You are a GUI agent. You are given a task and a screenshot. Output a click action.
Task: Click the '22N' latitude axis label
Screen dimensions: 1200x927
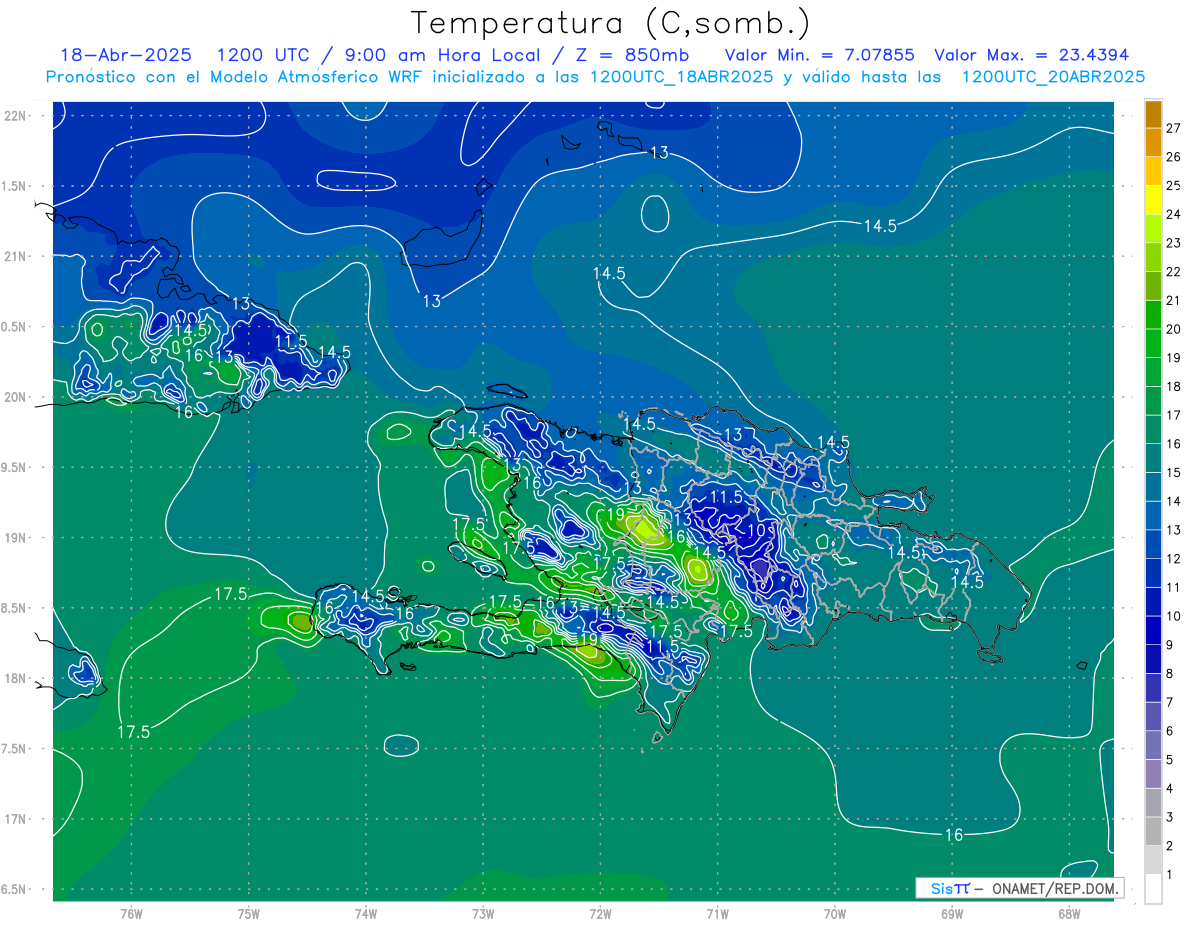[16, 116]
